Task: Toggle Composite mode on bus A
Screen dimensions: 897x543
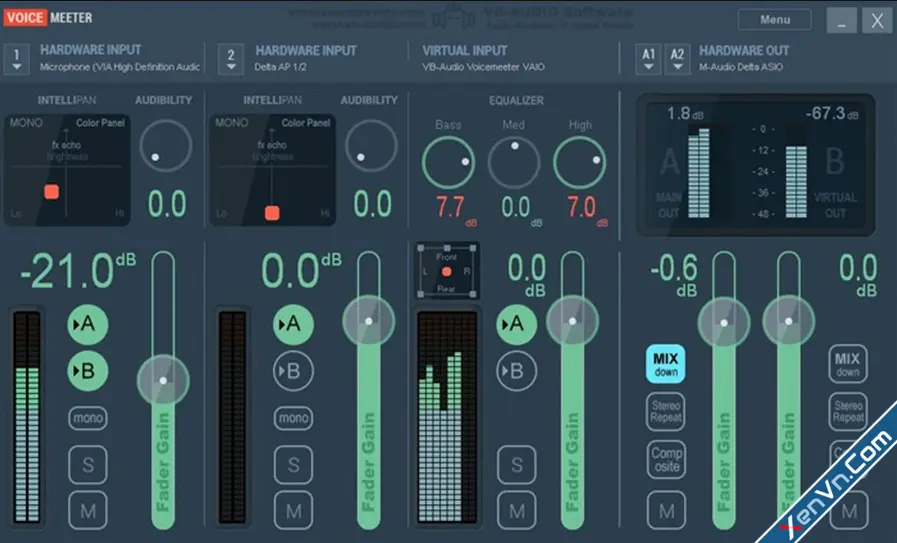Action: pyautogui.click(x=666, y=459)
